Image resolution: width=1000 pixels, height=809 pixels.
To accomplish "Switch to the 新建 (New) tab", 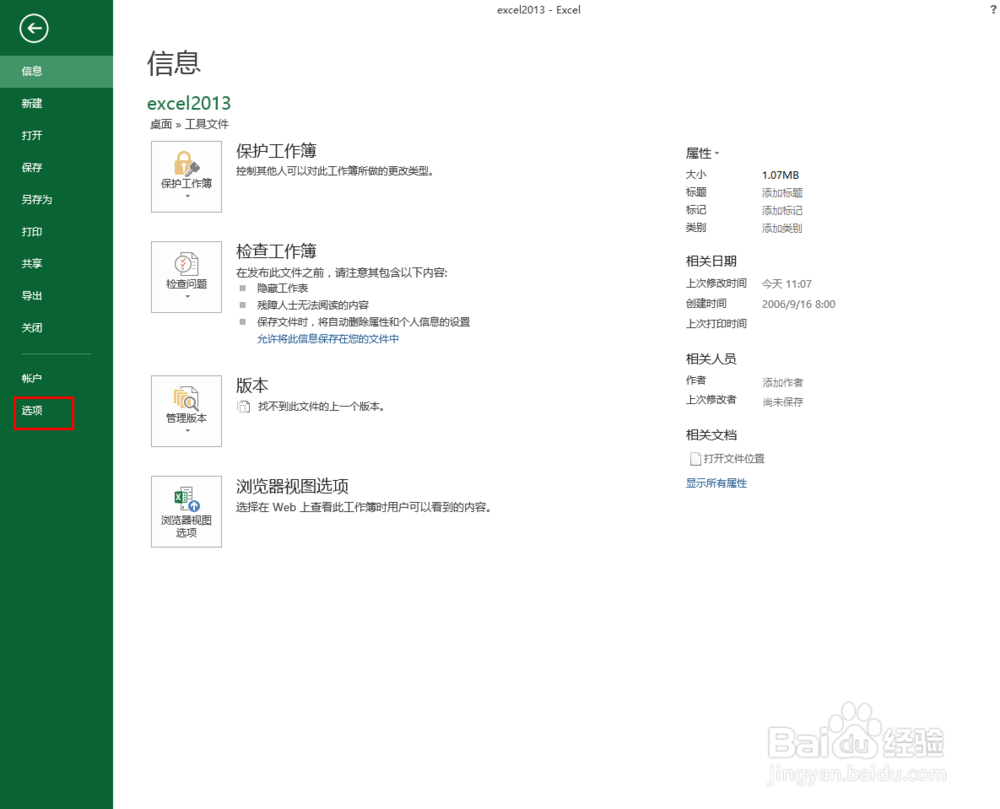I will pos(30,103).
